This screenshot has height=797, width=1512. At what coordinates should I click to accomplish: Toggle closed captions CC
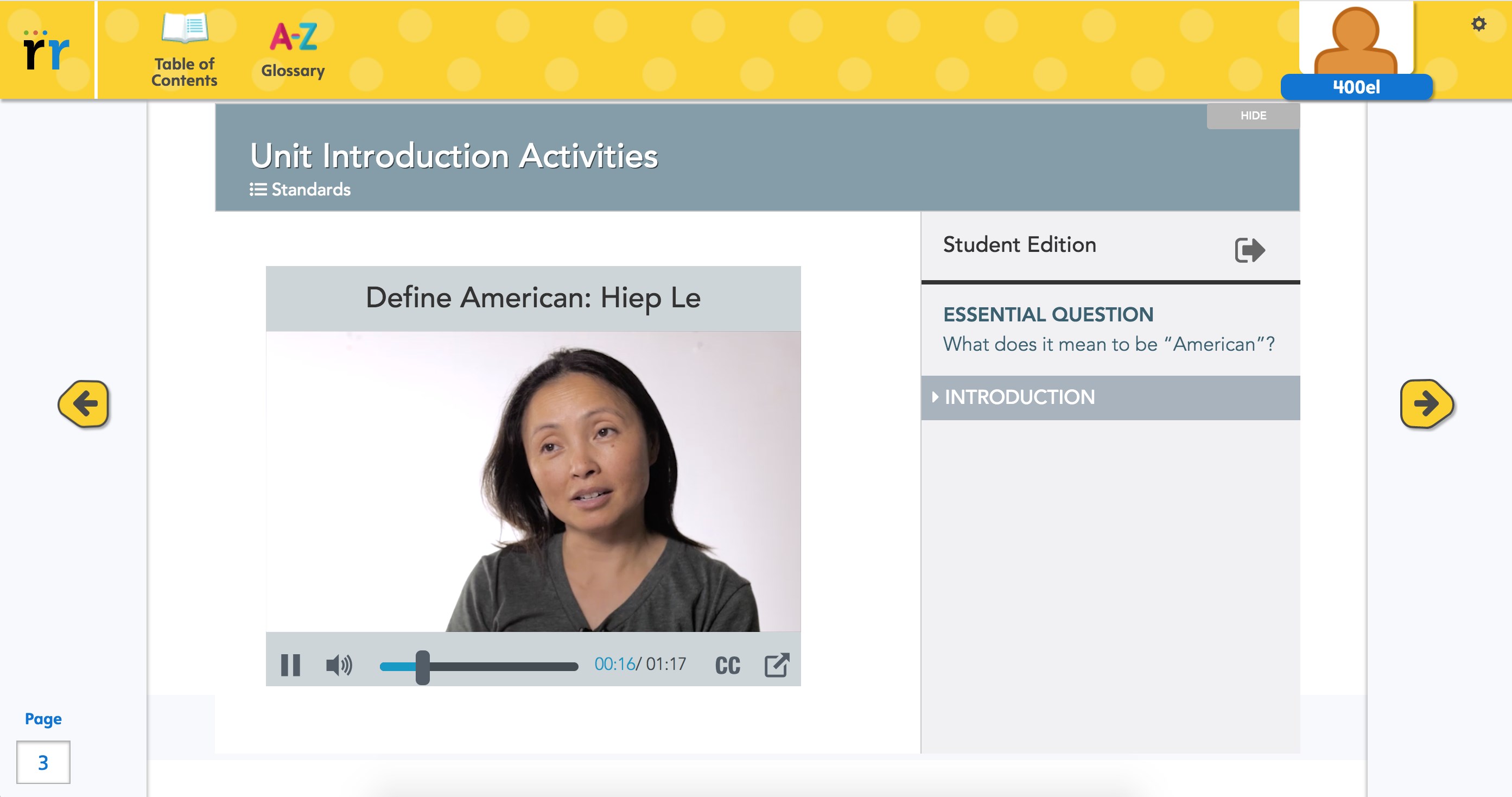click(727, 666)
